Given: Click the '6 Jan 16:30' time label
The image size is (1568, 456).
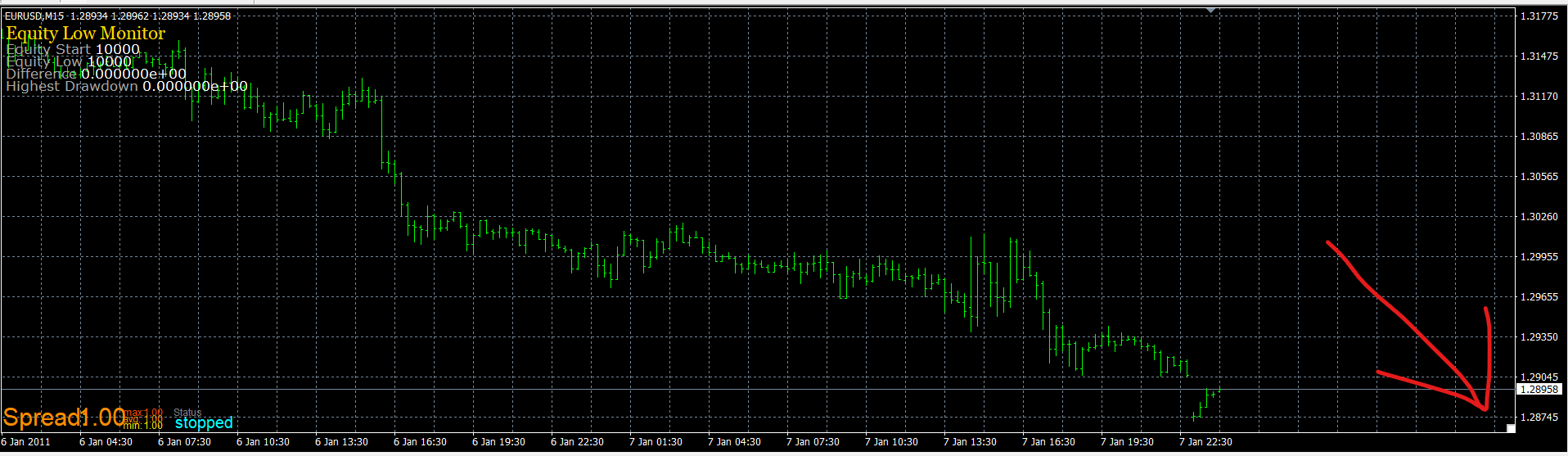Looking at the screenshot, I should click(420, 442).
